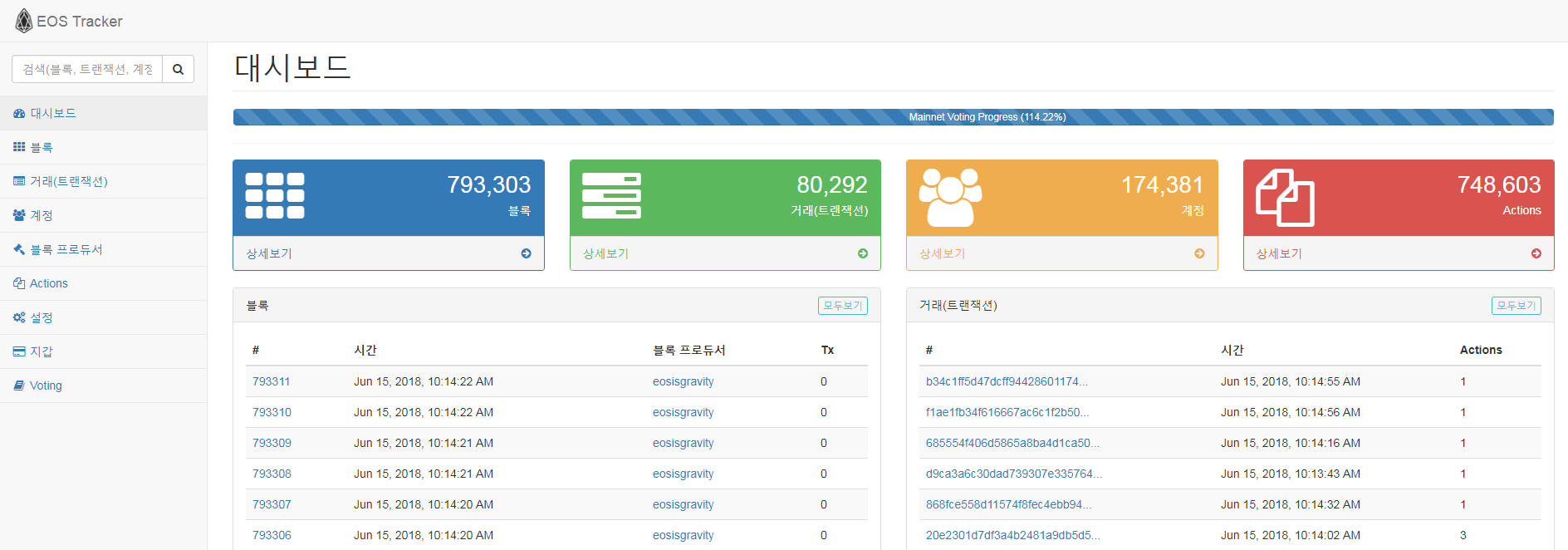
Task: Click 상세보기 on the red Actions card
Action: coord(1279,253)
